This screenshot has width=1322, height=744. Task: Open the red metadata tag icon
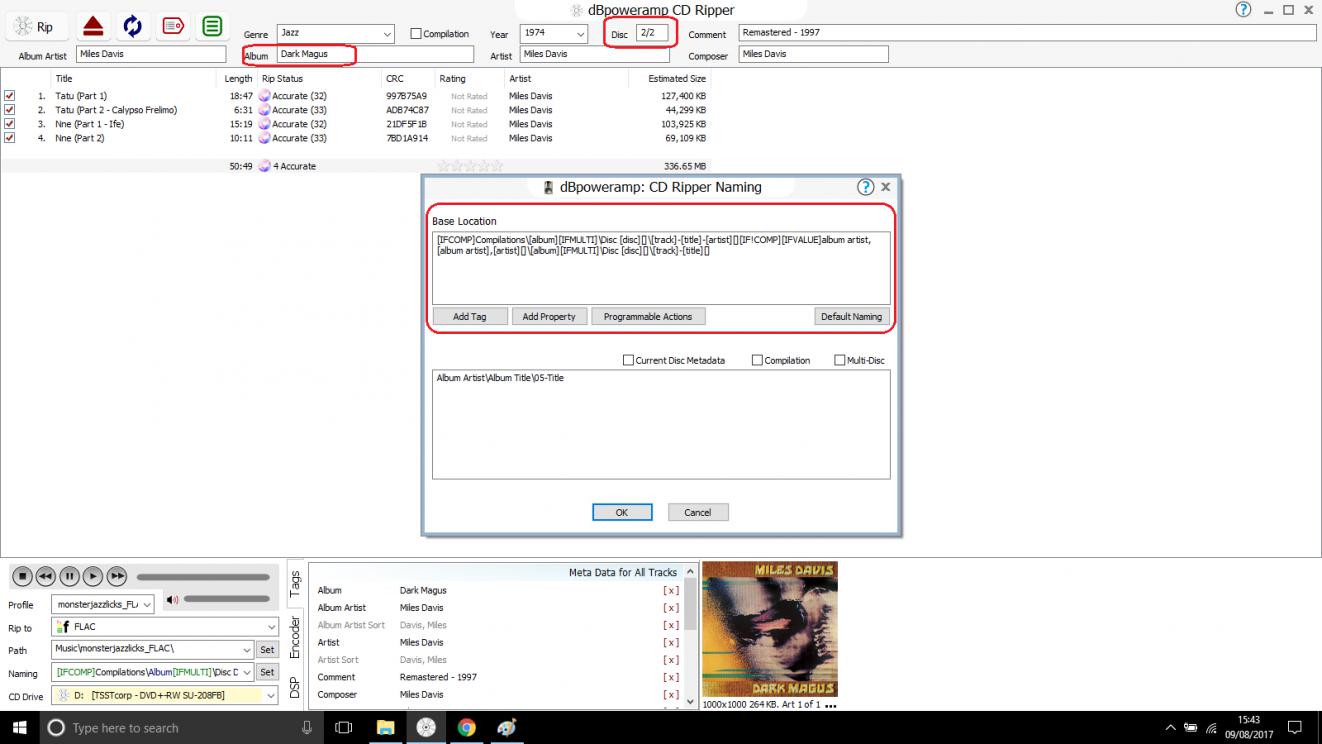pos(172,26)
